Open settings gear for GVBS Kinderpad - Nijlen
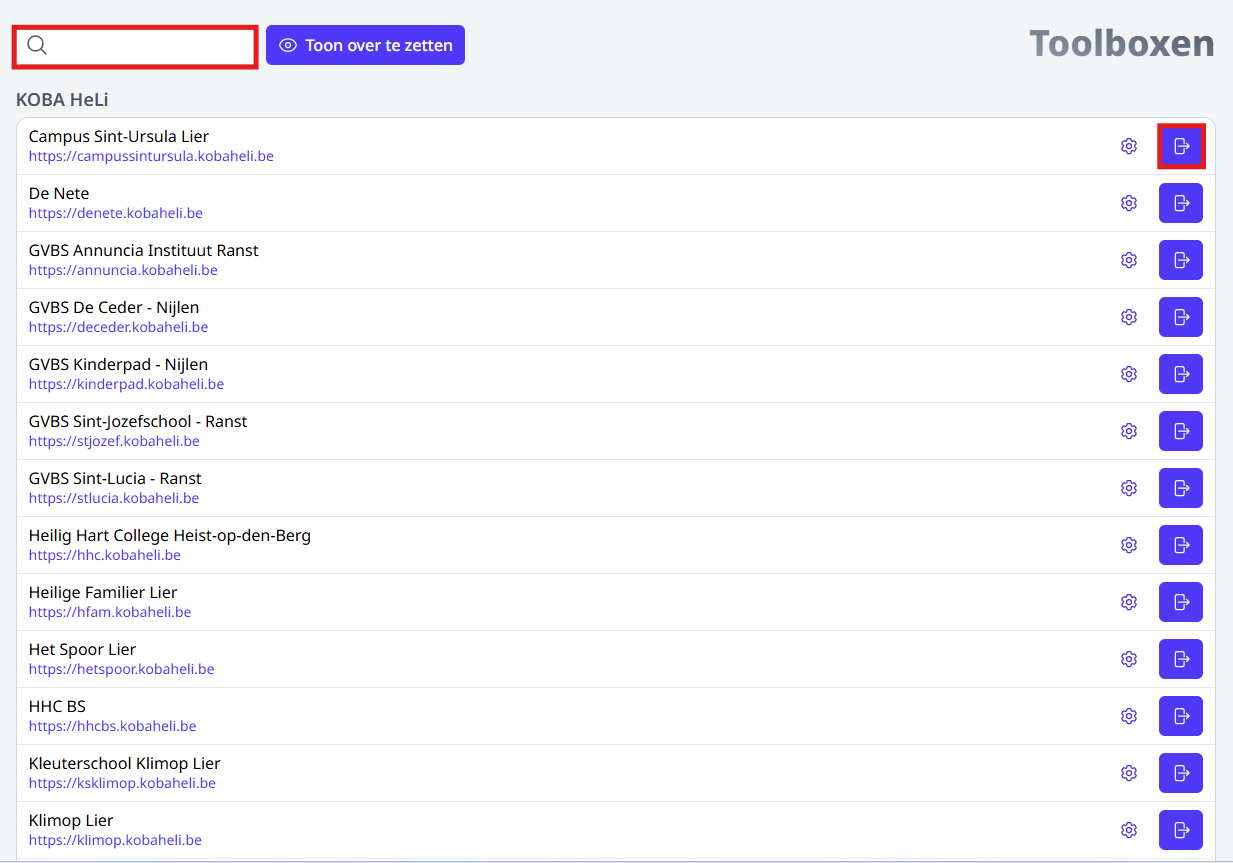The height and width of the screenshot is (863, 1233). [1129, 374]
